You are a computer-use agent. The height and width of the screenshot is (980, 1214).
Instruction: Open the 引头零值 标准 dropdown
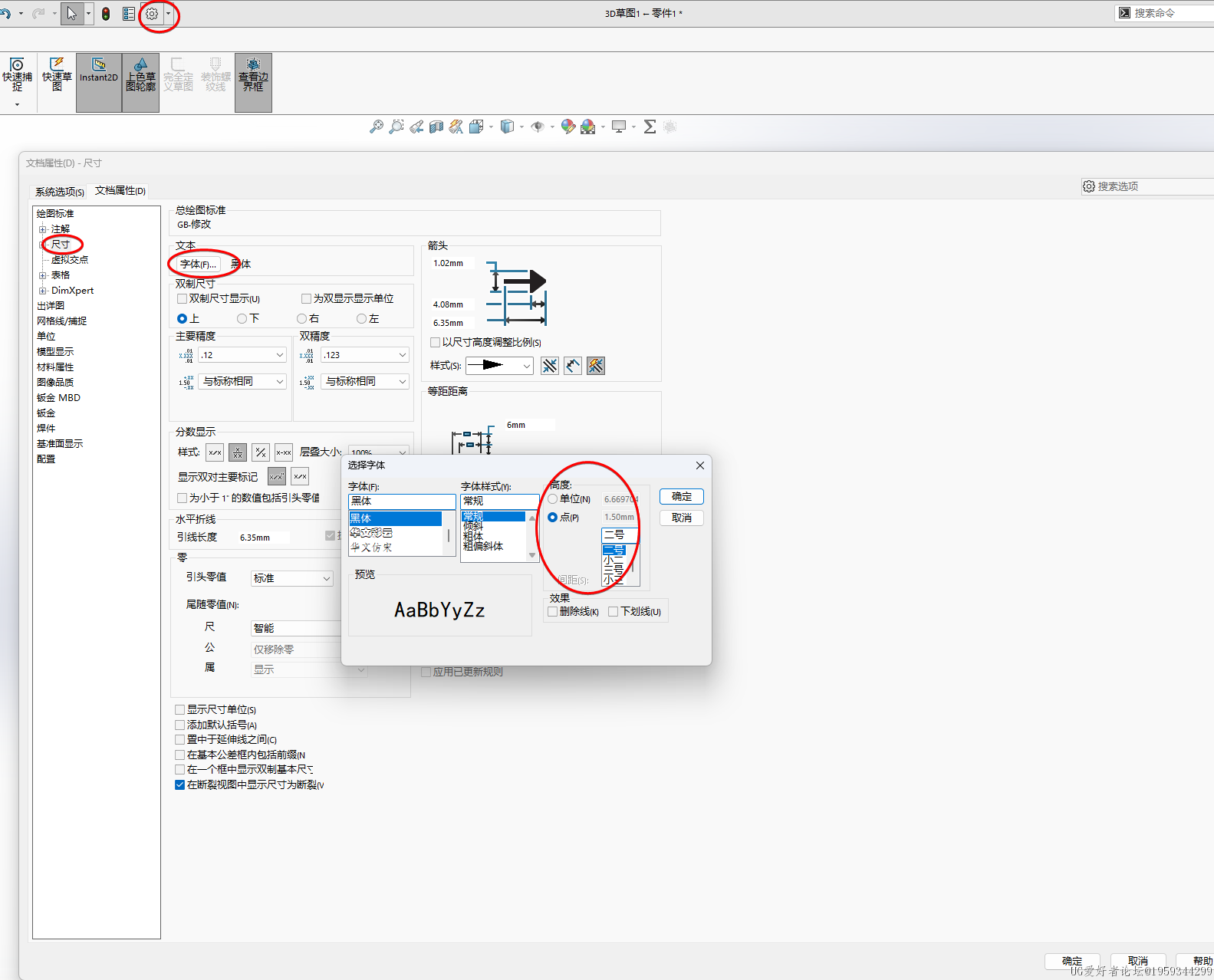[292, 578]
